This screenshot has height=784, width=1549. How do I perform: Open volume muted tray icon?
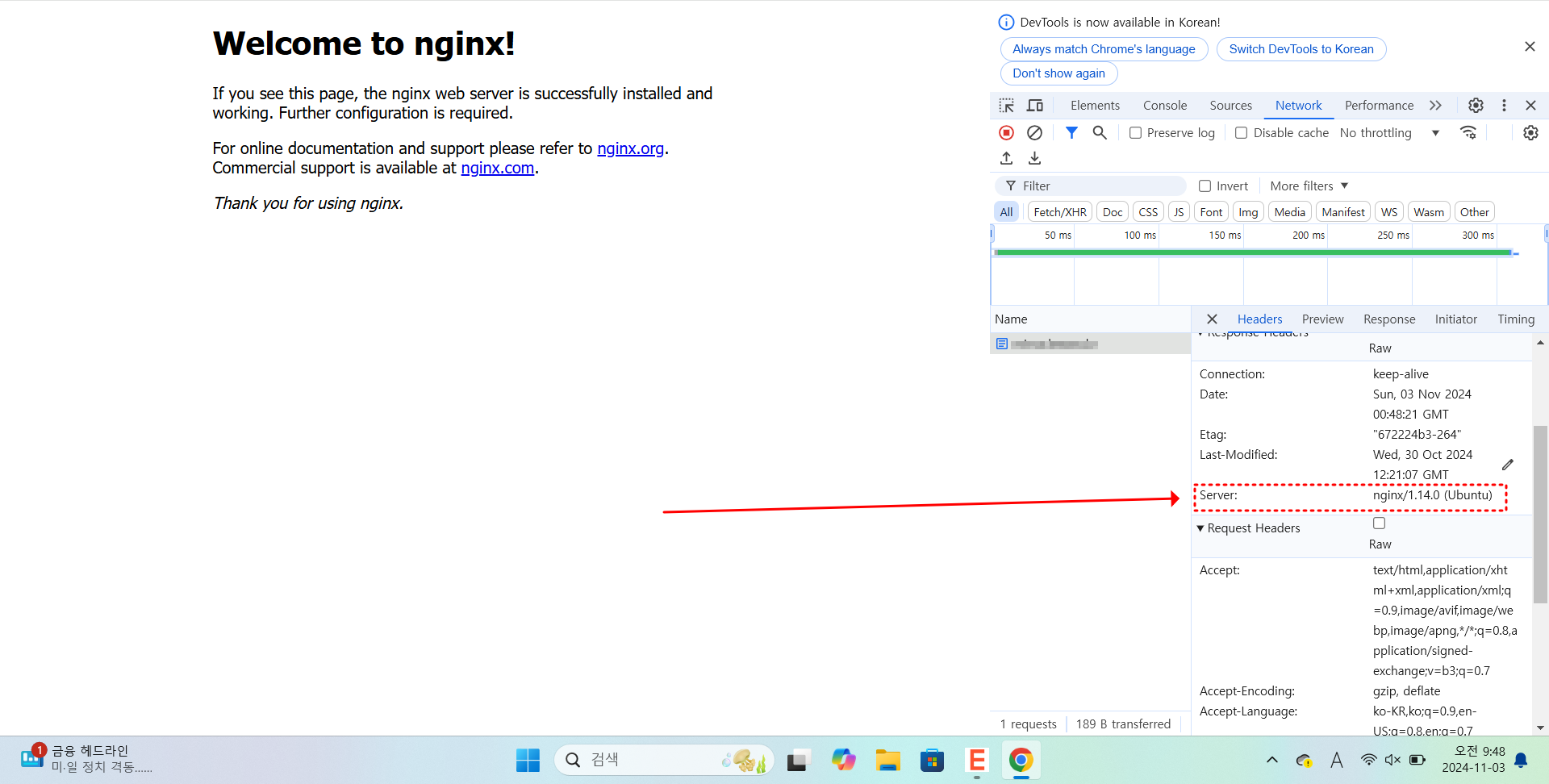(x=1392, y=760)
